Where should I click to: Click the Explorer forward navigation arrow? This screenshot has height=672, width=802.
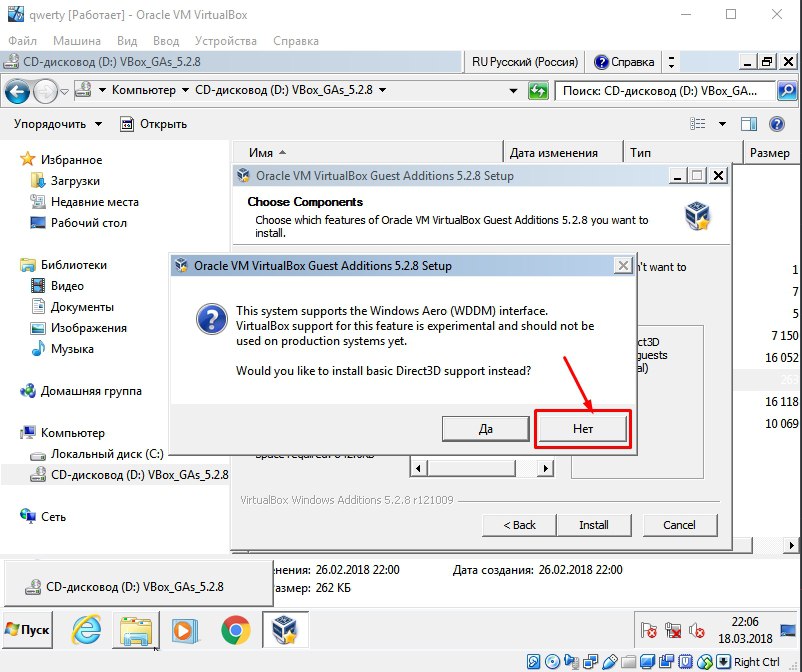pyautogui.click(x=45, y=92)
